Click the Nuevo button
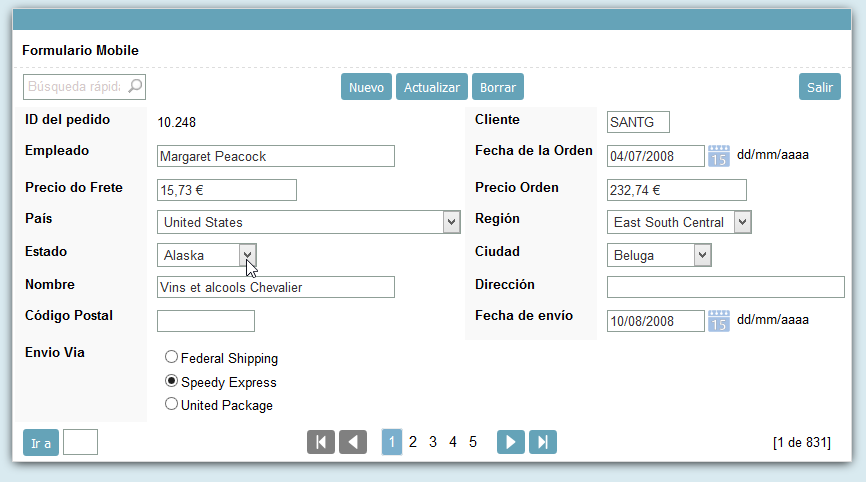 coord(366,87)
